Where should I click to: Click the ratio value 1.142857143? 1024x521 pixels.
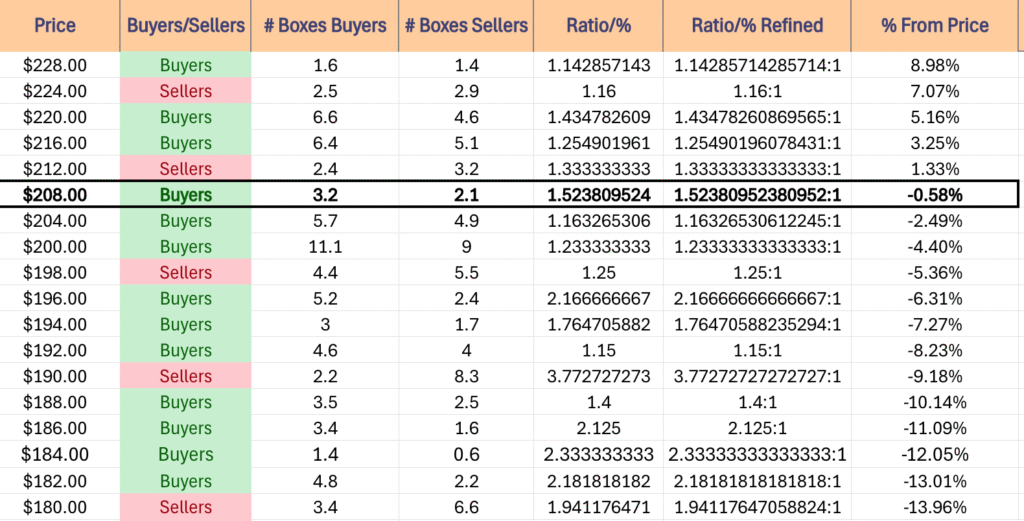(x=599, y=65)
